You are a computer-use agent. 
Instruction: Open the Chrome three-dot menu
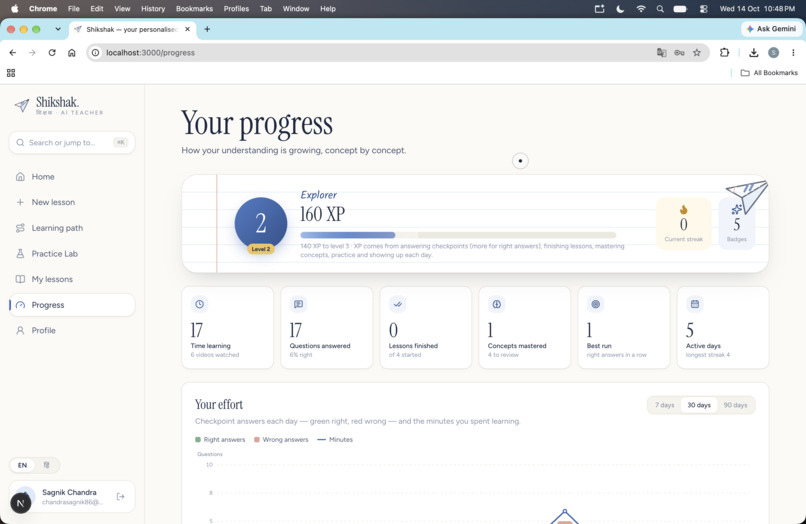(793, 52)
